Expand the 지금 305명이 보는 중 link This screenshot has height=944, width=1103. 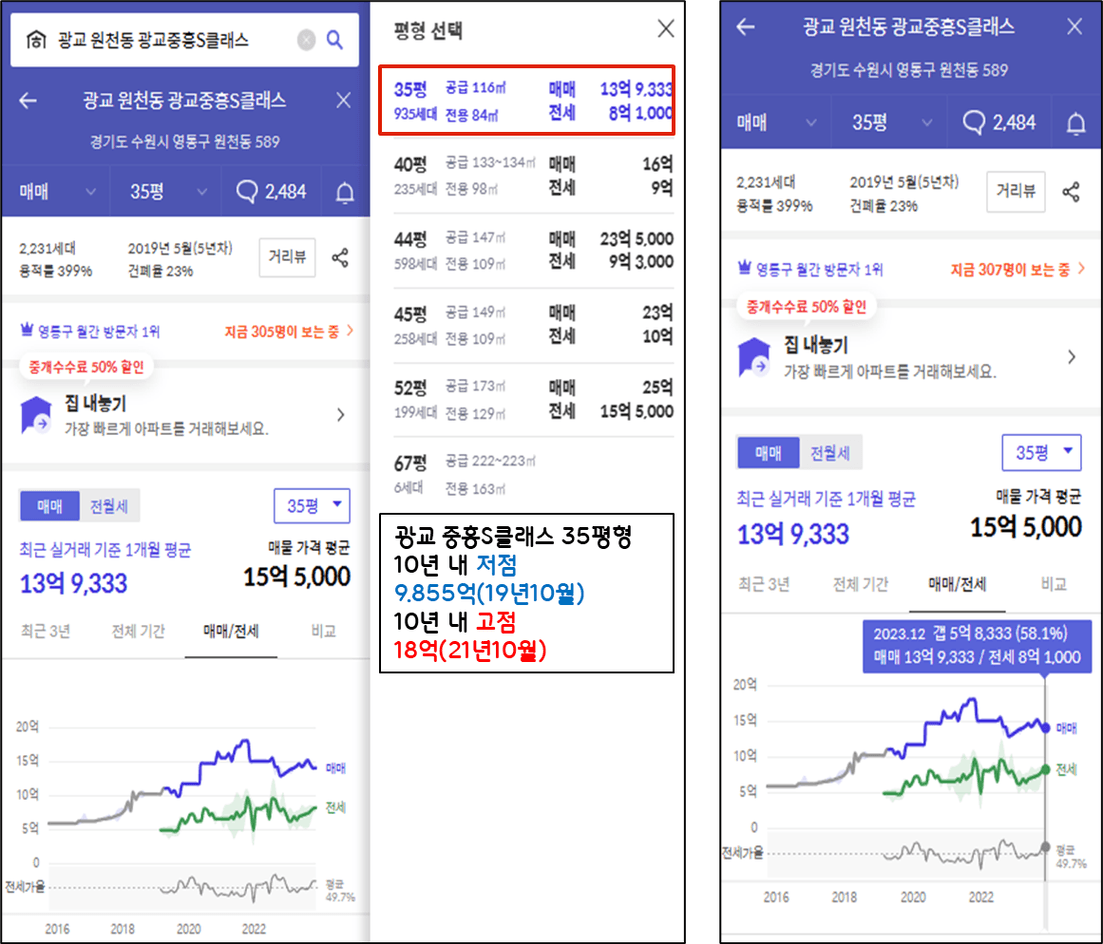[x=289, y=331]
